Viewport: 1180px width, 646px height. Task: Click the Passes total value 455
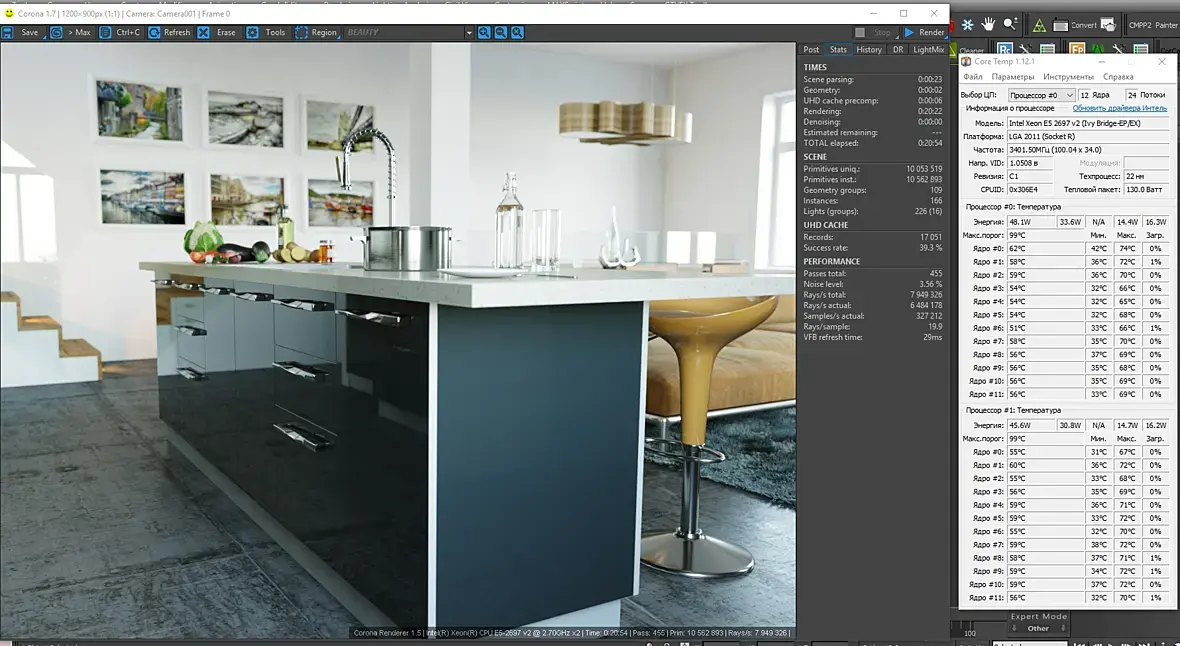point(935,274)
